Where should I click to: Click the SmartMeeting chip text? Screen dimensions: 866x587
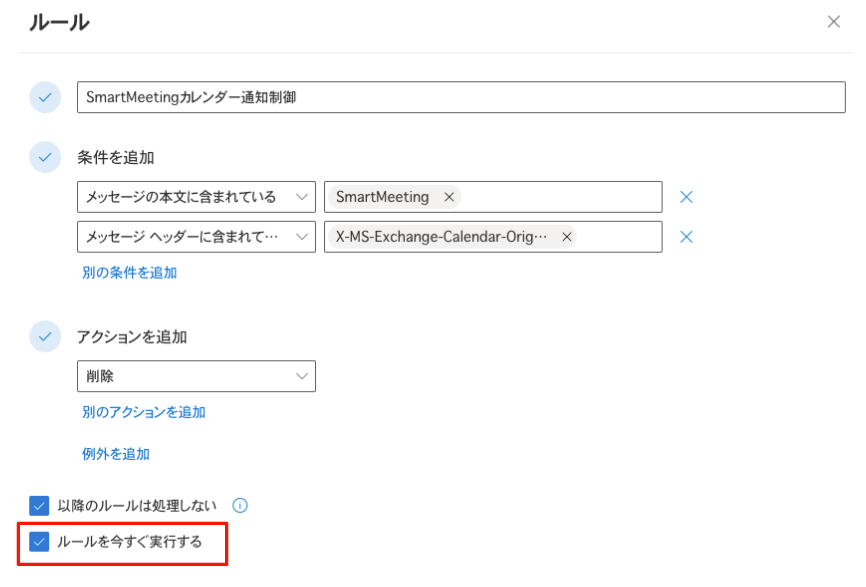pos(382,197)
